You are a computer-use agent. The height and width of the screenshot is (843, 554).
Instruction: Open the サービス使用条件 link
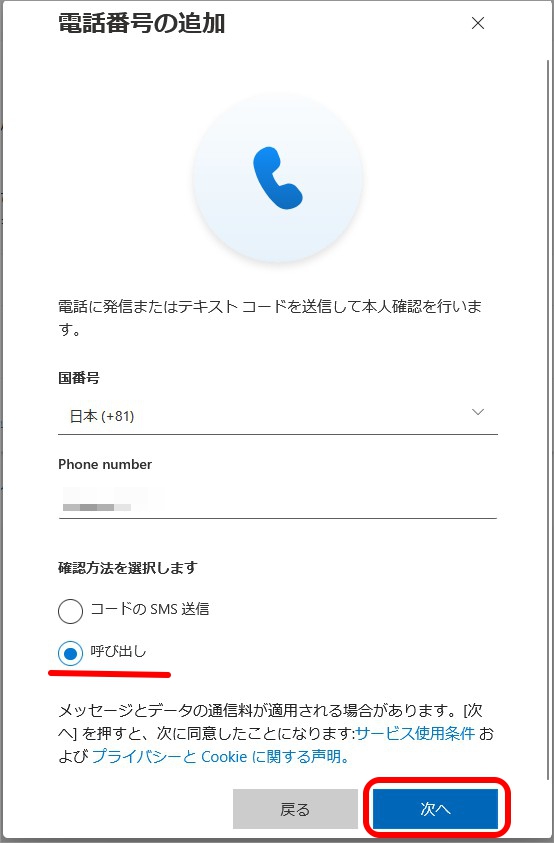(415, 733)
